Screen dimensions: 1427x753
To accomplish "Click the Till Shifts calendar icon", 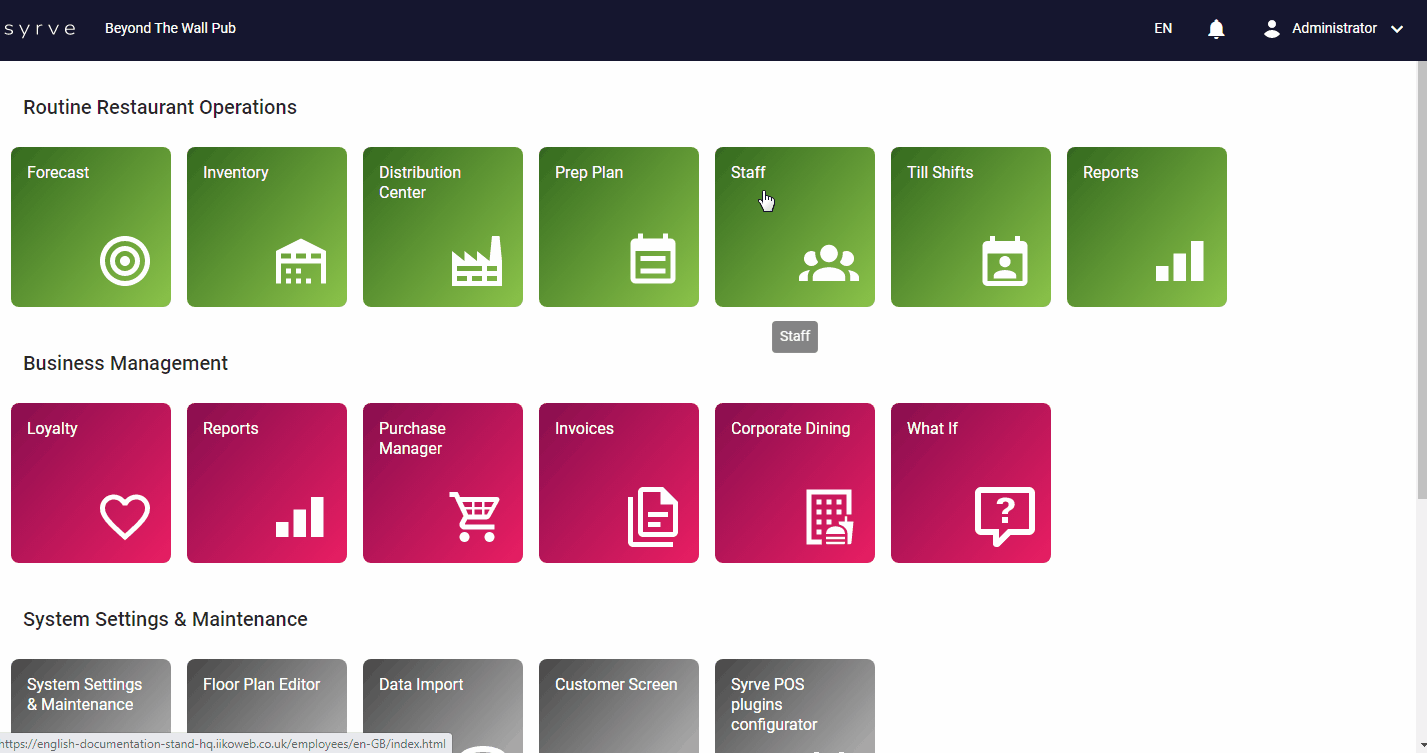I will pyautogui.click(x=1004, y=261).
